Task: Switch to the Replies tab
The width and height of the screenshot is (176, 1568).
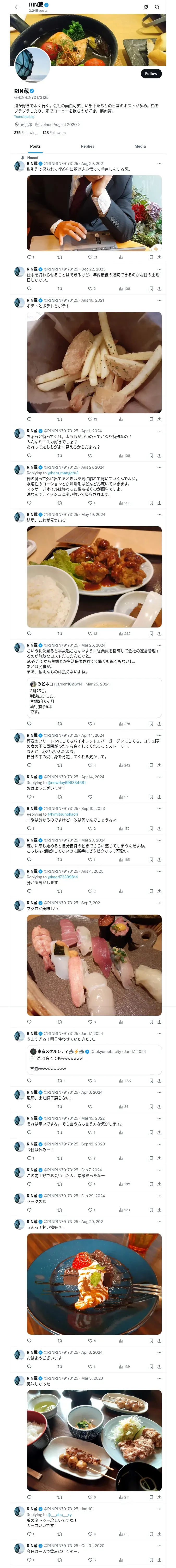Action: [87, 146]
